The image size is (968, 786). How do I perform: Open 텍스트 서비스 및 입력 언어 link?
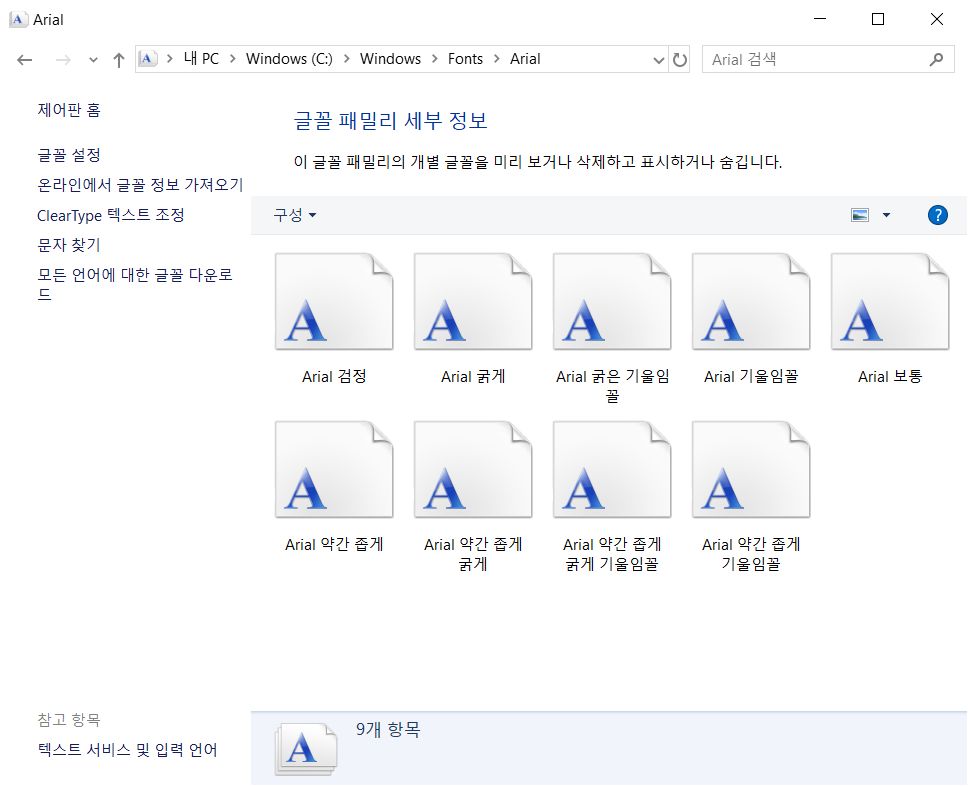[x=127, y=750]
